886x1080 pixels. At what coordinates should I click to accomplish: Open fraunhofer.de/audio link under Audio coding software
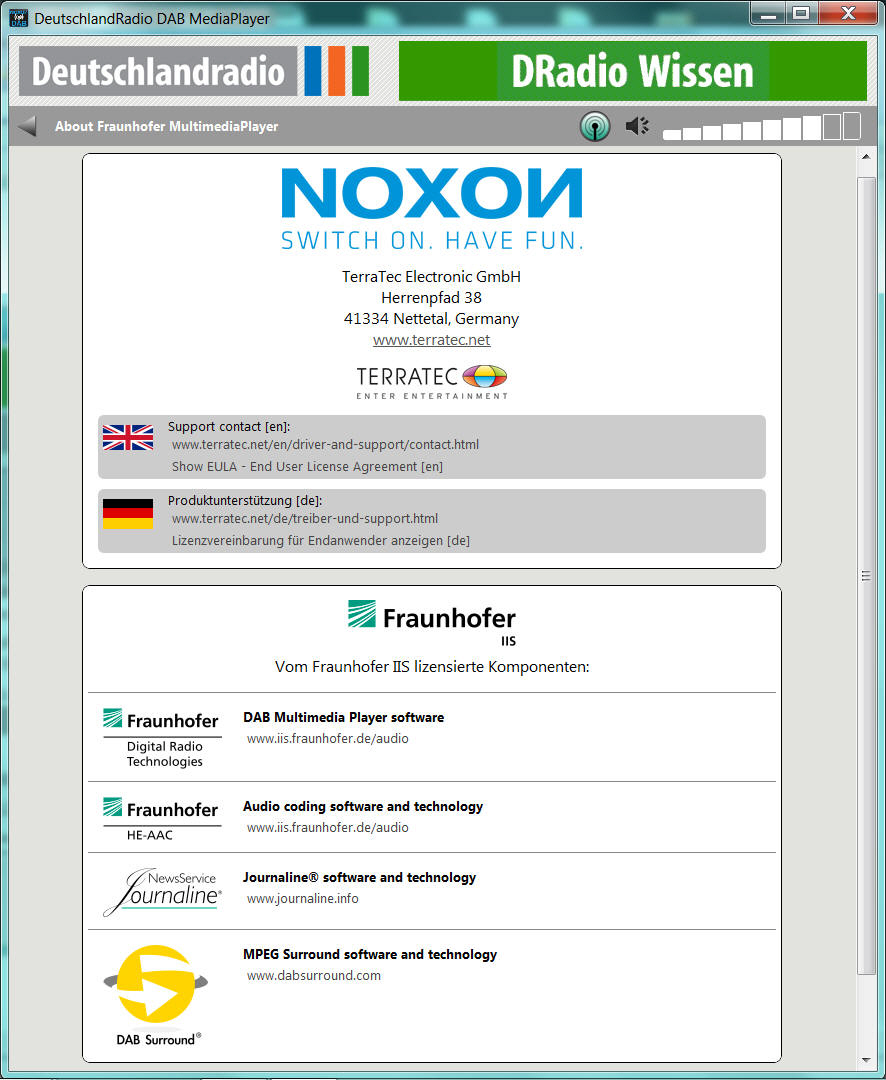click(327, 827)
